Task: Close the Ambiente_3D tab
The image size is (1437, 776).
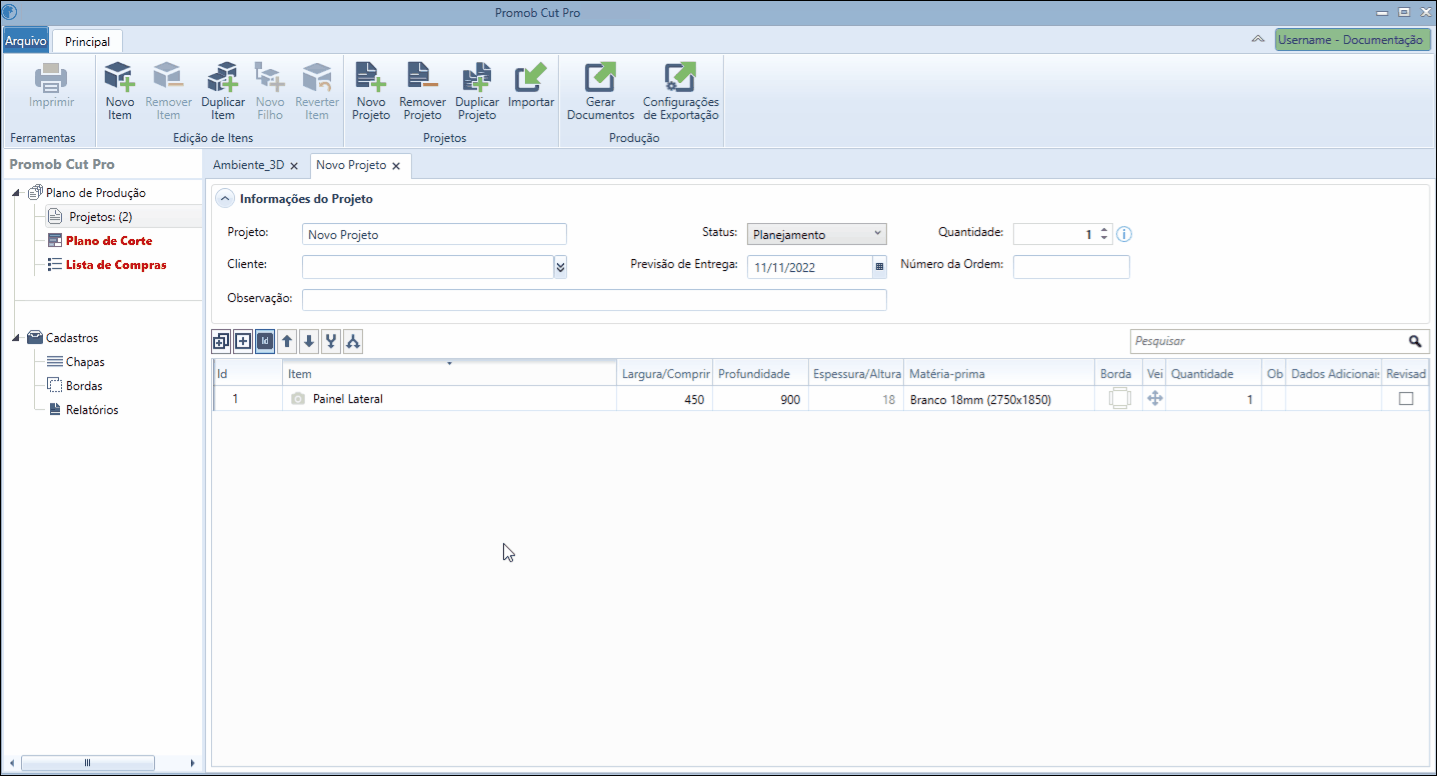Action: [x=294, y=166]
